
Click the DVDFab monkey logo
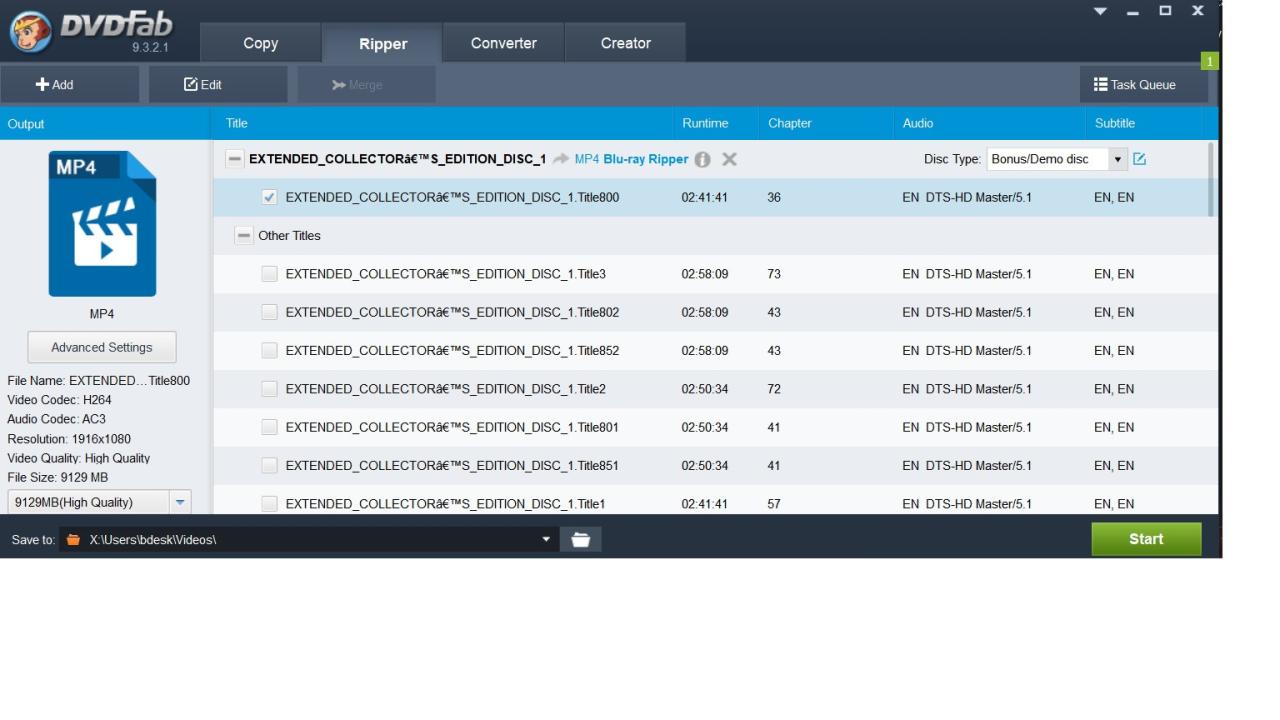coord(30,32)
